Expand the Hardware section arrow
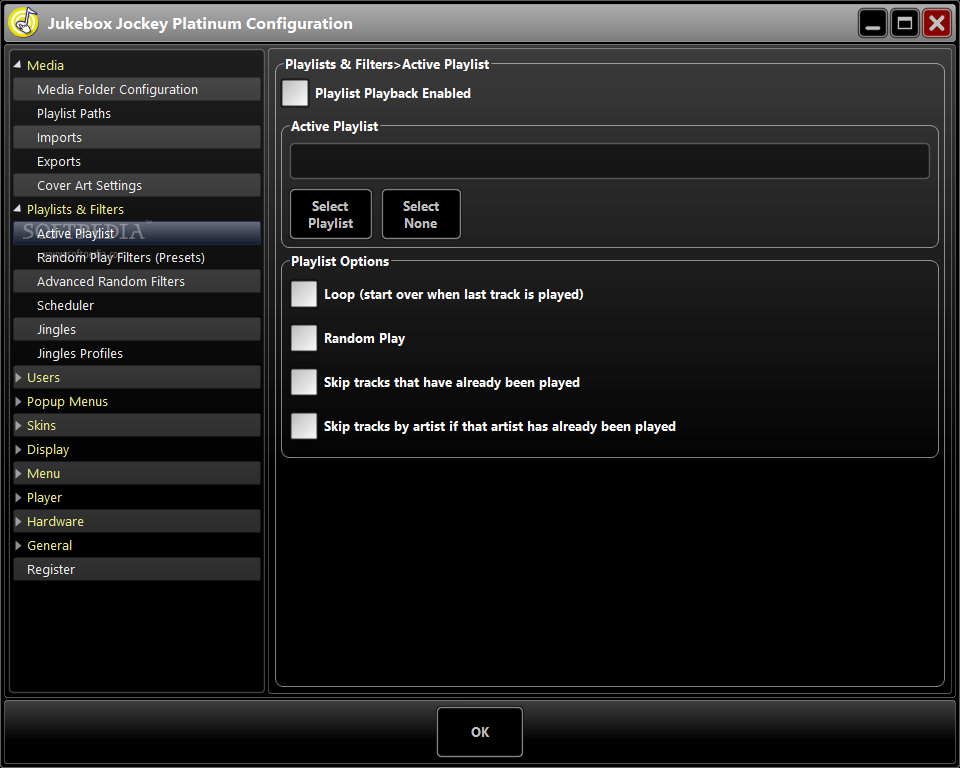960x768 pixels. (18, 521)
